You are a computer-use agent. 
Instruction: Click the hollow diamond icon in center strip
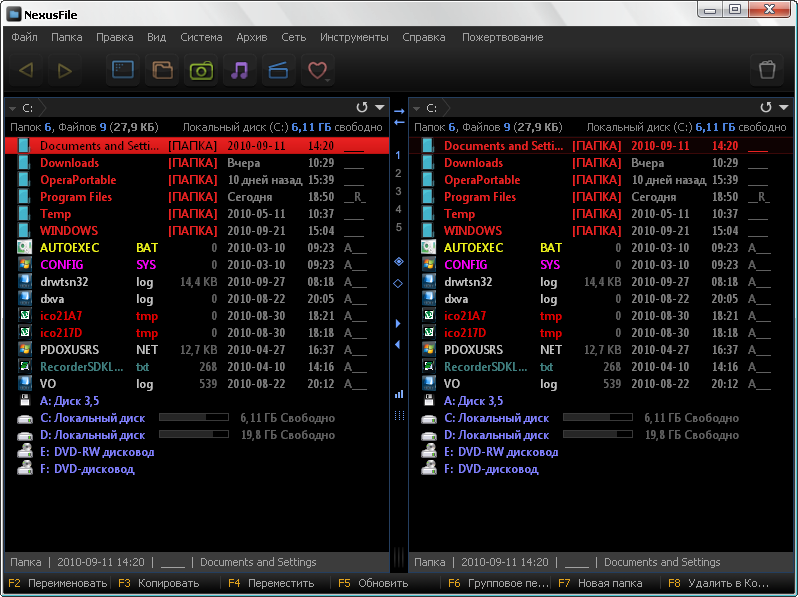[x=398, y=283]
